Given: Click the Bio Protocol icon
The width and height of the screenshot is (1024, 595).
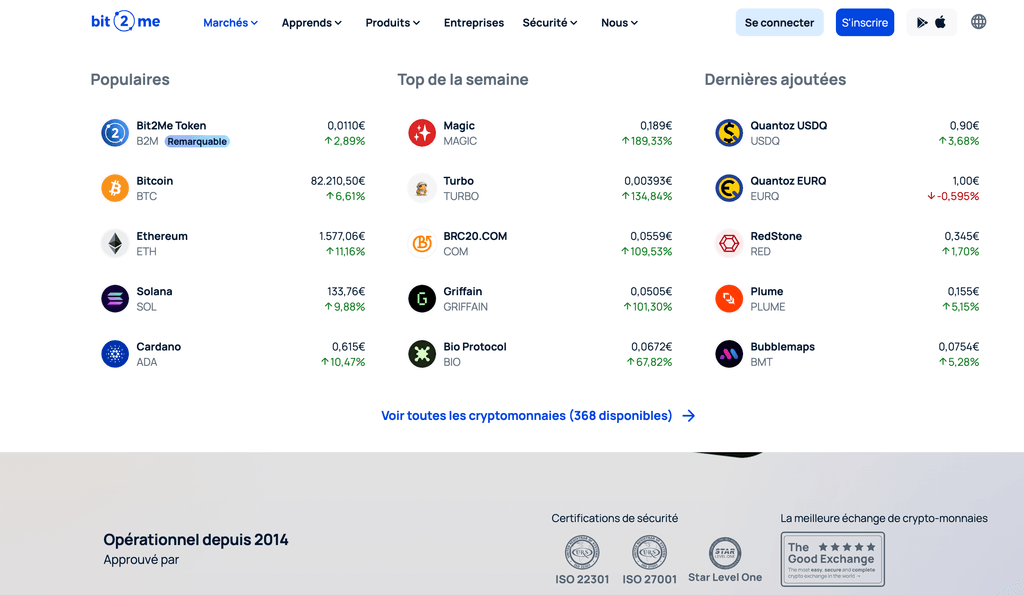Looking at the screenshot, I should [x=421, y=353].
